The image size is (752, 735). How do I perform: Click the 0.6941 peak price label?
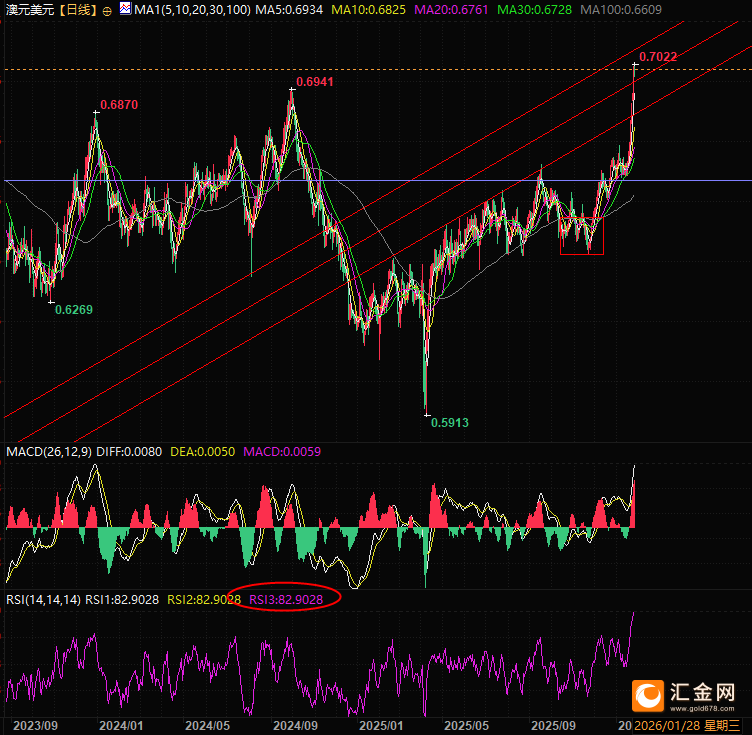[315, 81]
